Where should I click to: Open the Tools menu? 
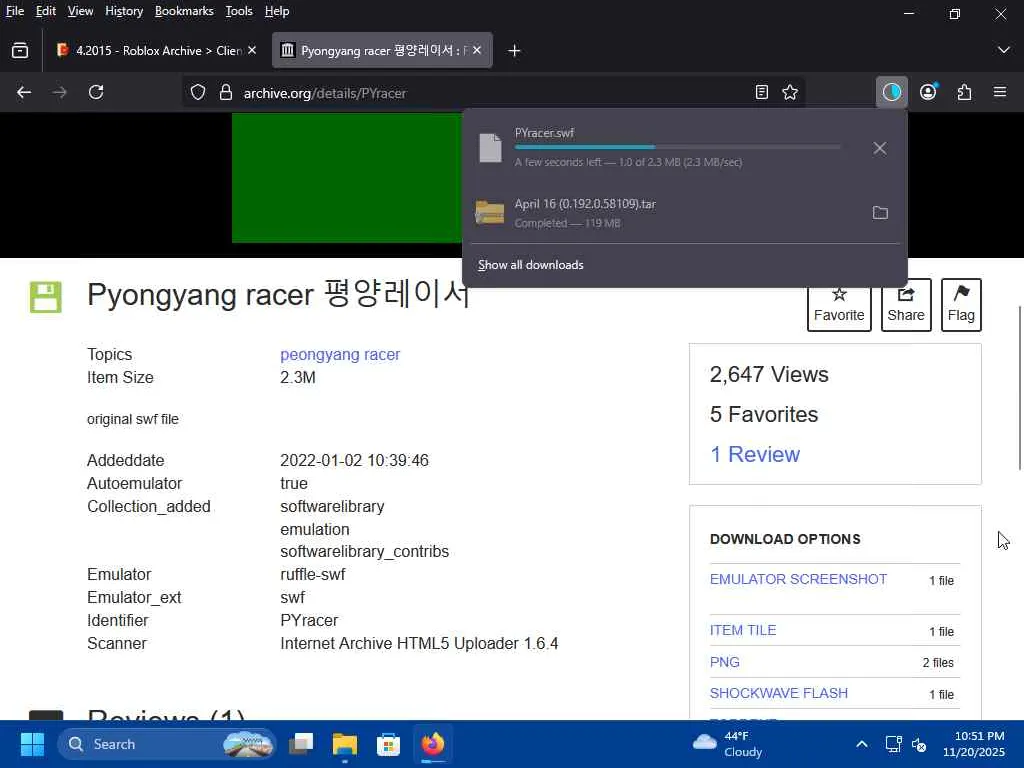coord(239,11)
